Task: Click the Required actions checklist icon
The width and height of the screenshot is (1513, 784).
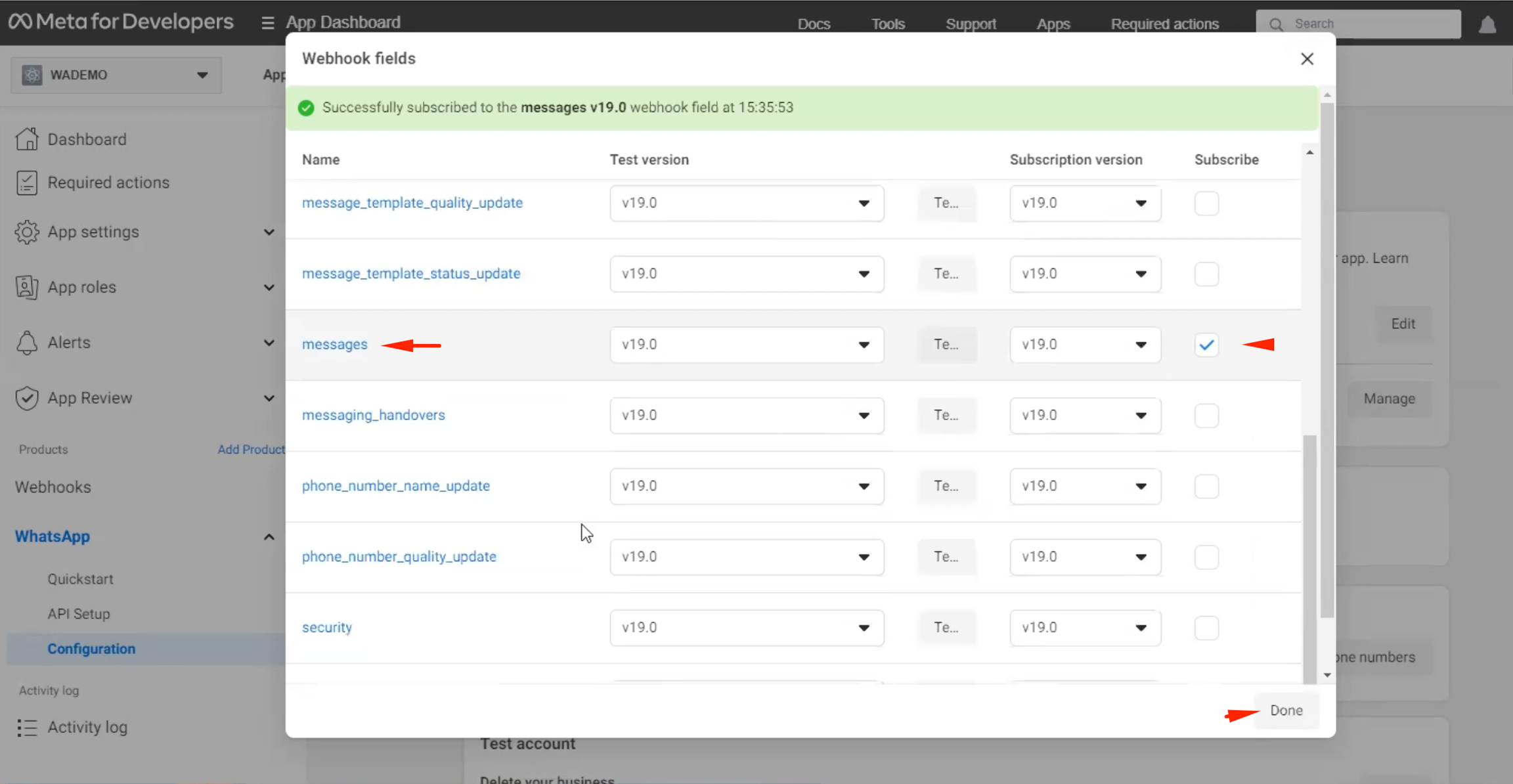Action: [27, 183]
